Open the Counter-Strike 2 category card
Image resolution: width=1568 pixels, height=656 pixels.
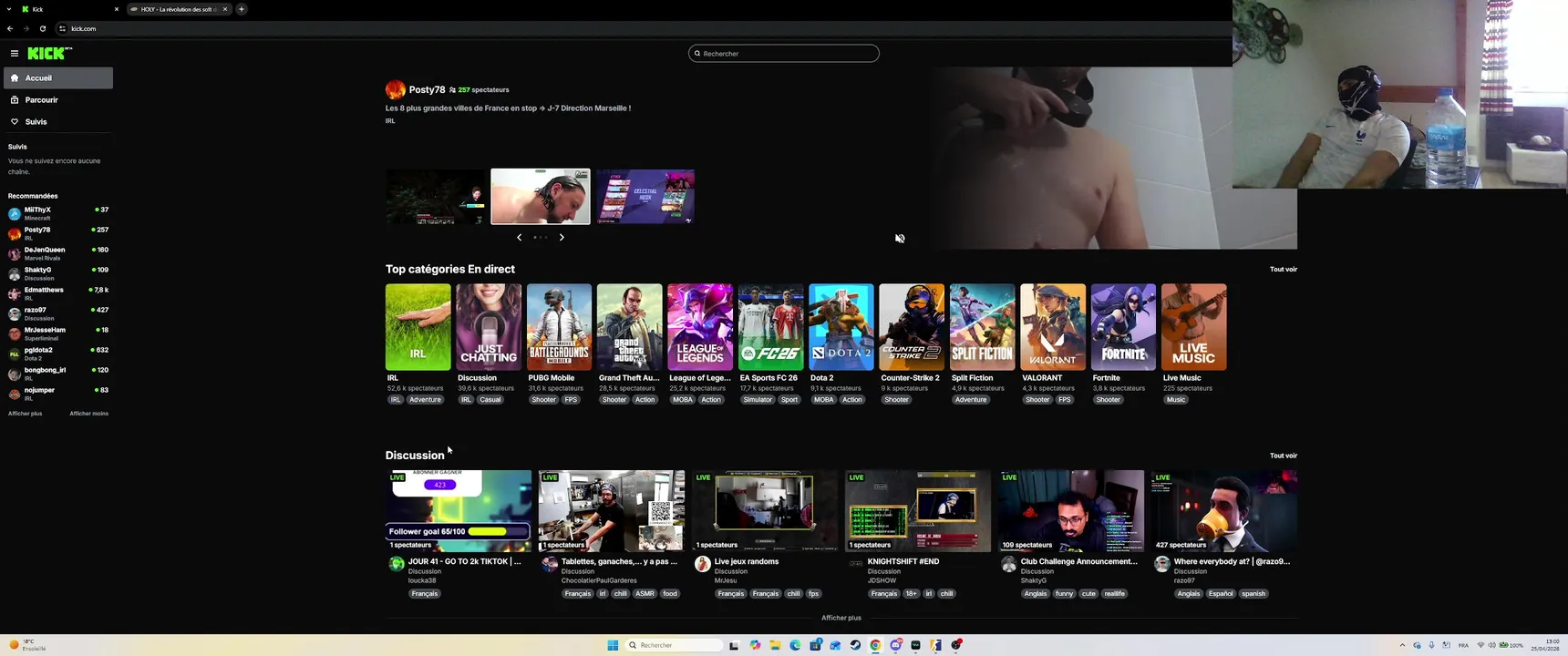912,327
